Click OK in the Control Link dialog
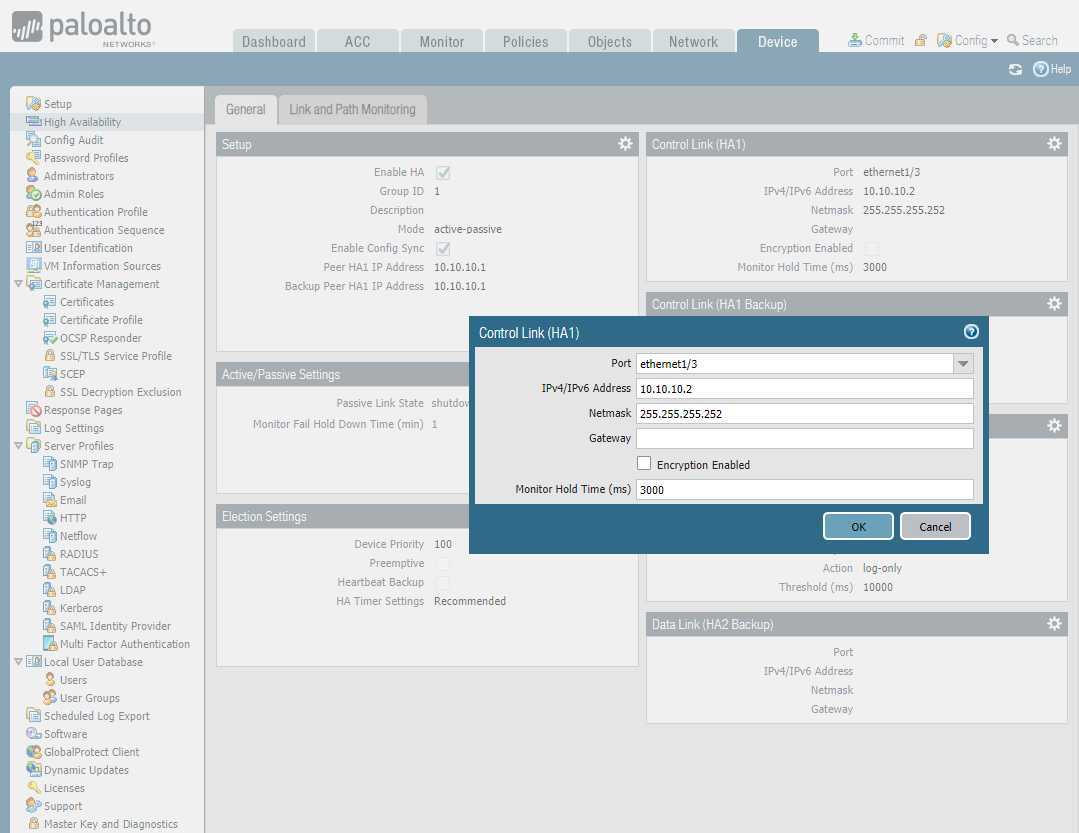Screen dimensions: 1079x833 (x=858, y=527)
